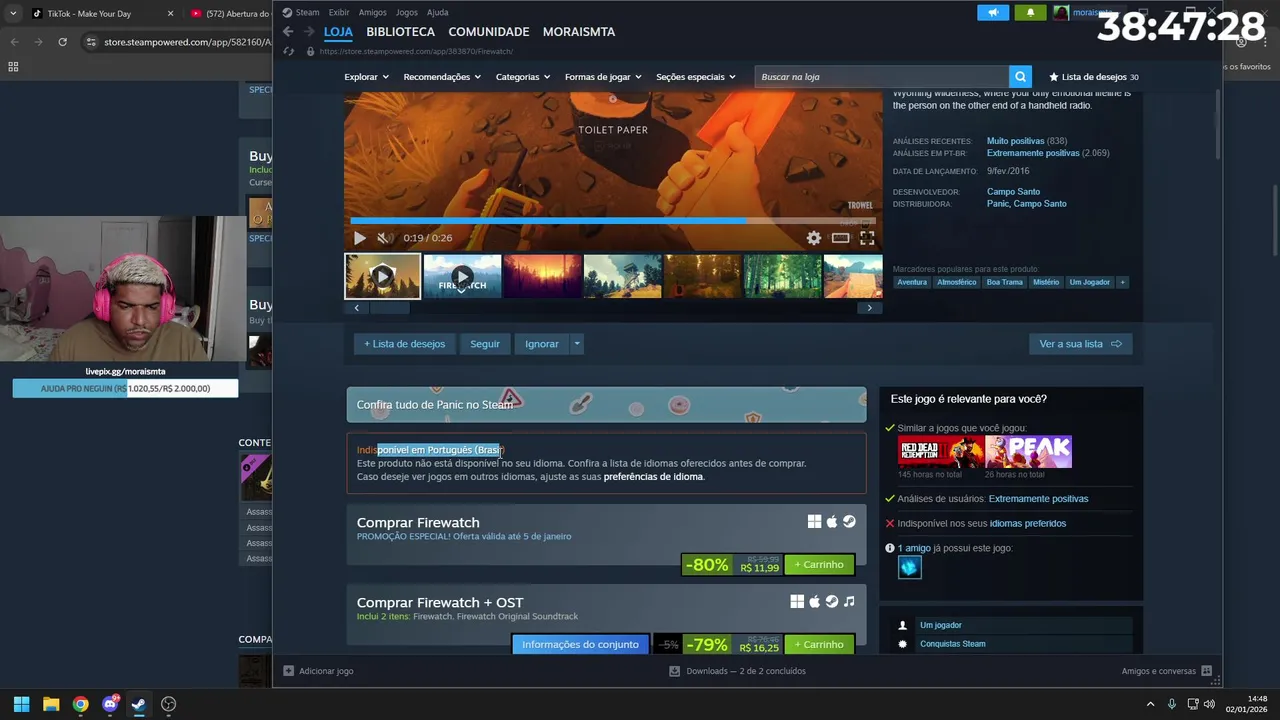Expand the Seções especiais dropdown
The image size is (1280, 720).
696,77
